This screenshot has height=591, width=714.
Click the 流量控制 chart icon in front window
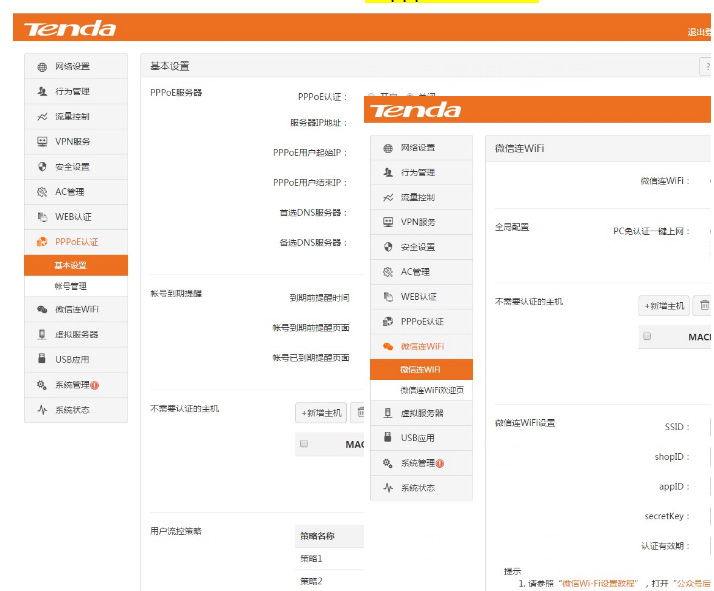(388, 198)
